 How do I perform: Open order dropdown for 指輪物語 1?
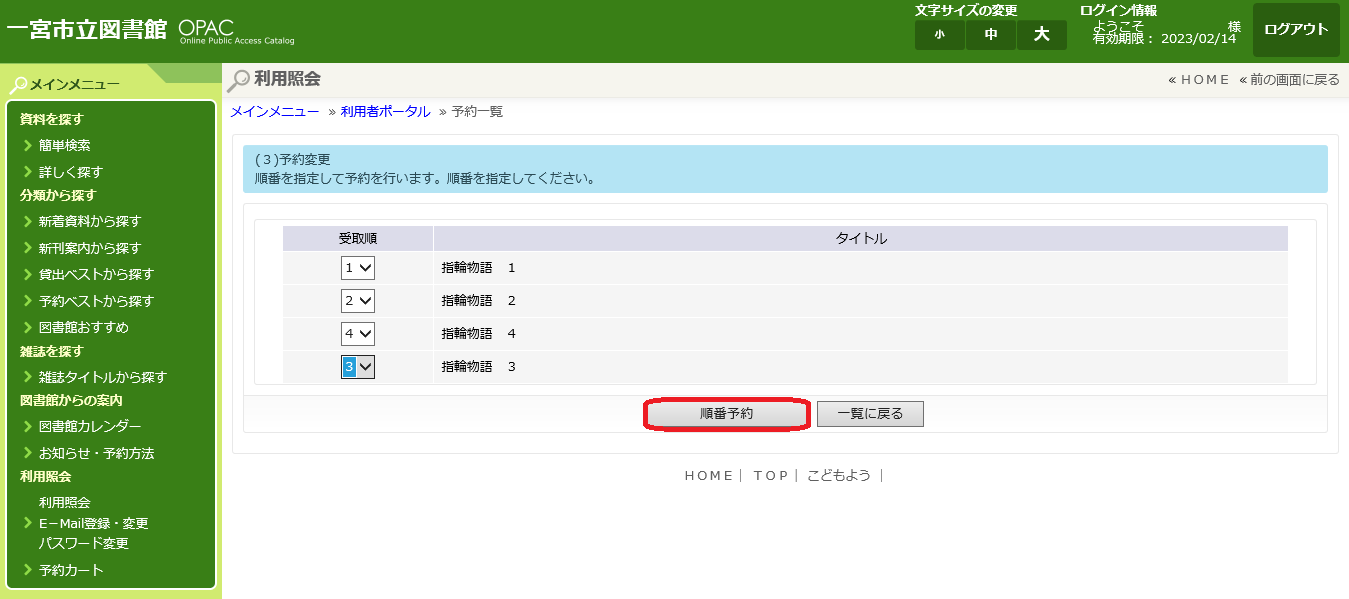tap(358, 268)
